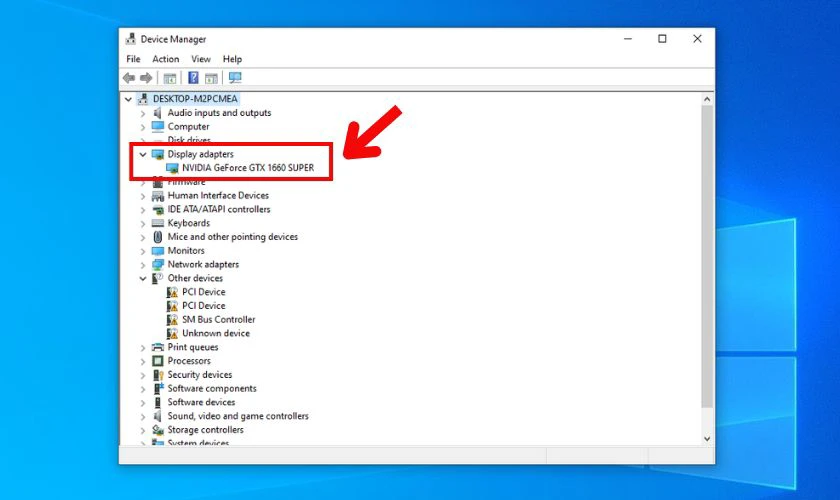Click the Security devices key icon
Image resolution: width=840 pixels, height=500 pixels.
coord(158,375)
